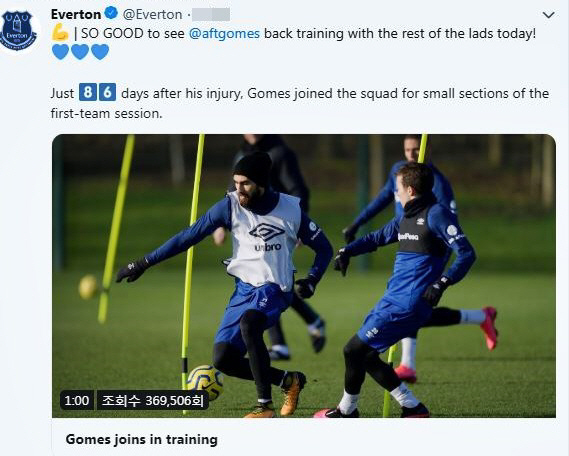Click the tweet text about first-team session
569x456 pixels.
click(x=300, y=103)
